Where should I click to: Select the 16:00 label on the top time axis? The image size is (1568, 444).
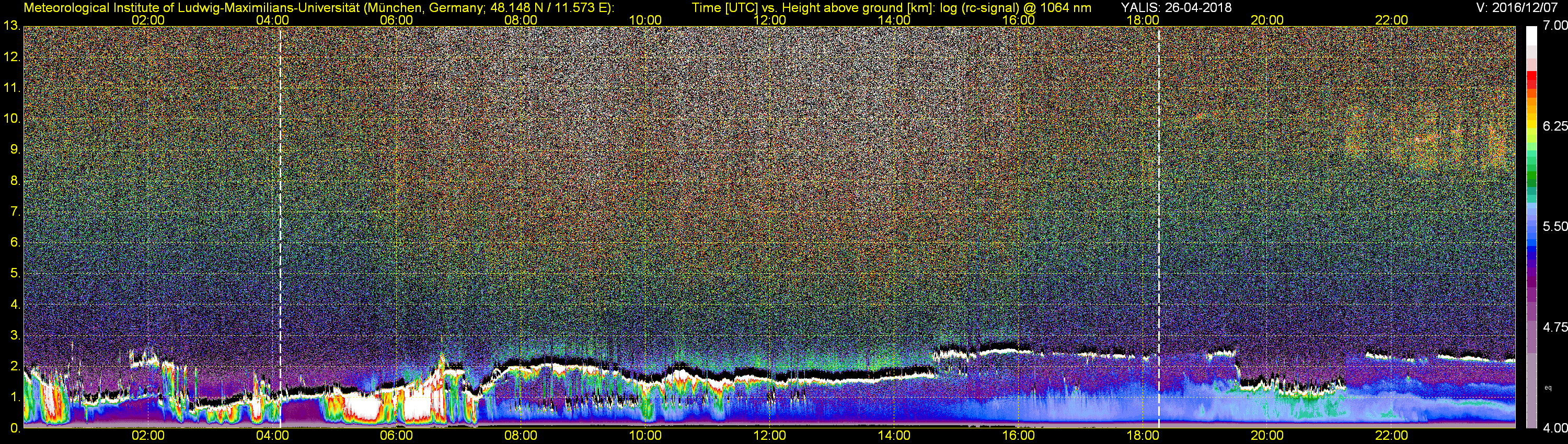tap(1018, 20)
